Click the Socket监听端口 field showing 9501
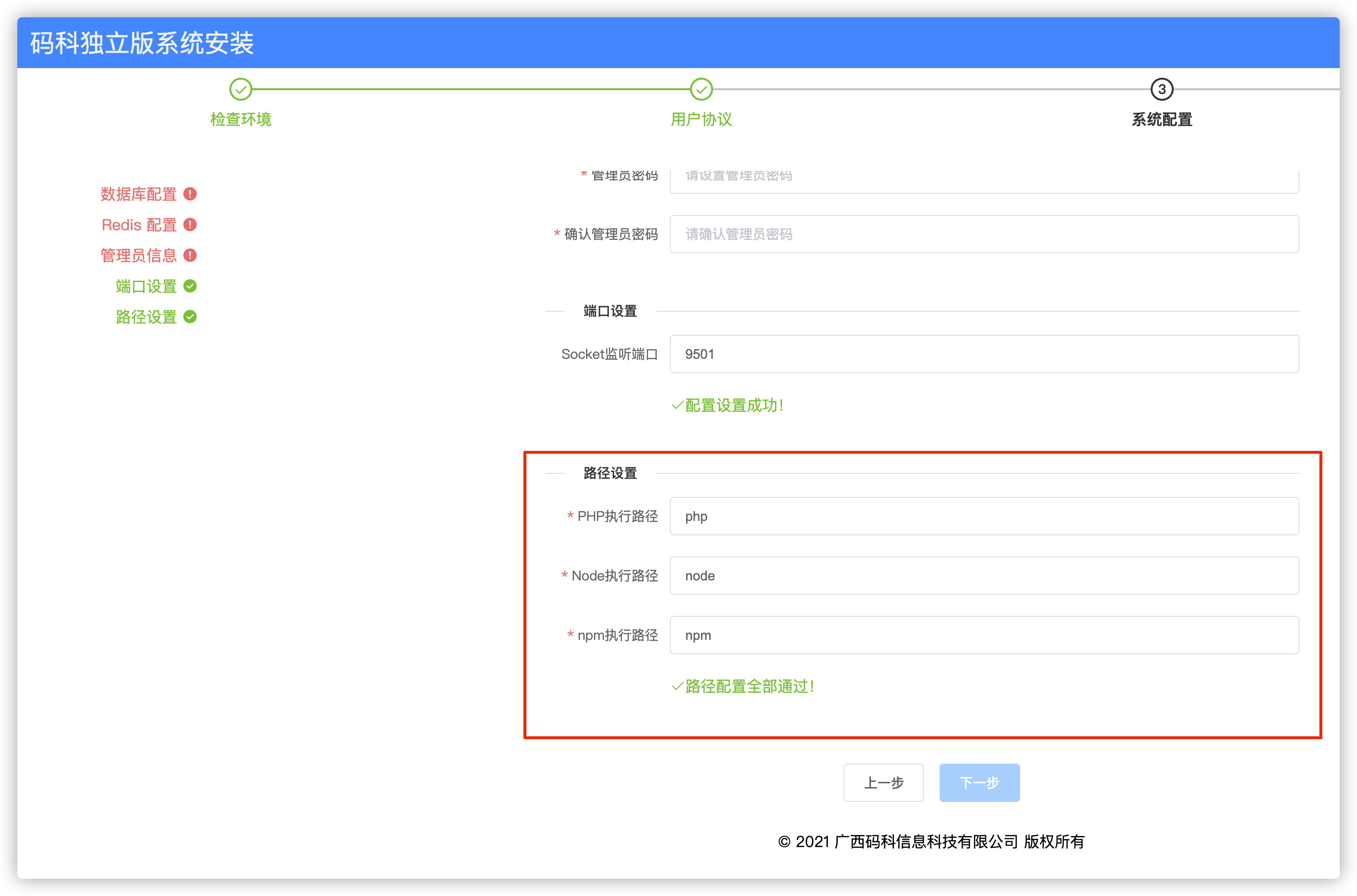 [x=984, y=354]
